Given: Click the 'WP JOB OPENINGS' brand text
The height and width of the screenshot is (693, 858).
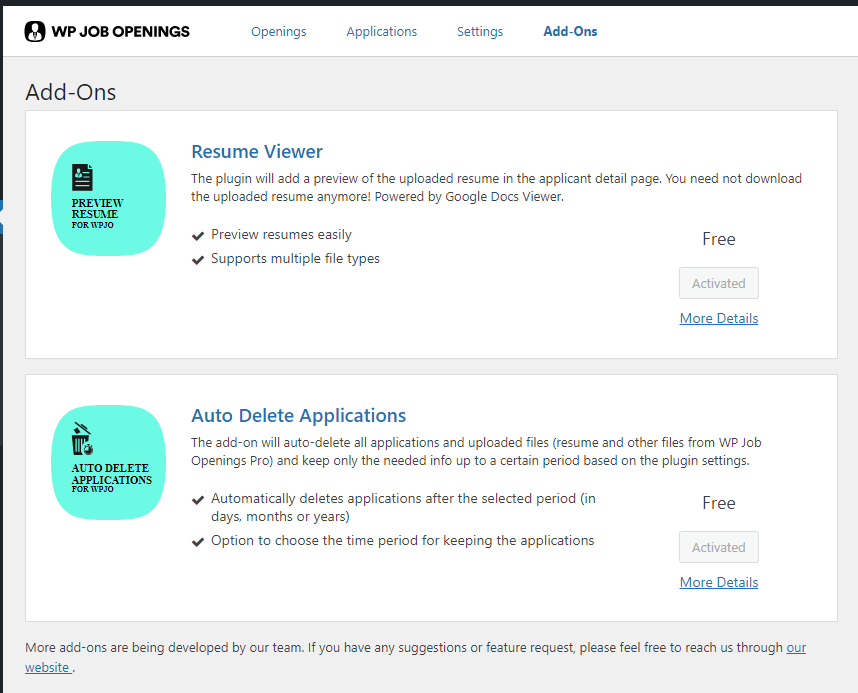Looking at the screenshot, I should [120, 32].
